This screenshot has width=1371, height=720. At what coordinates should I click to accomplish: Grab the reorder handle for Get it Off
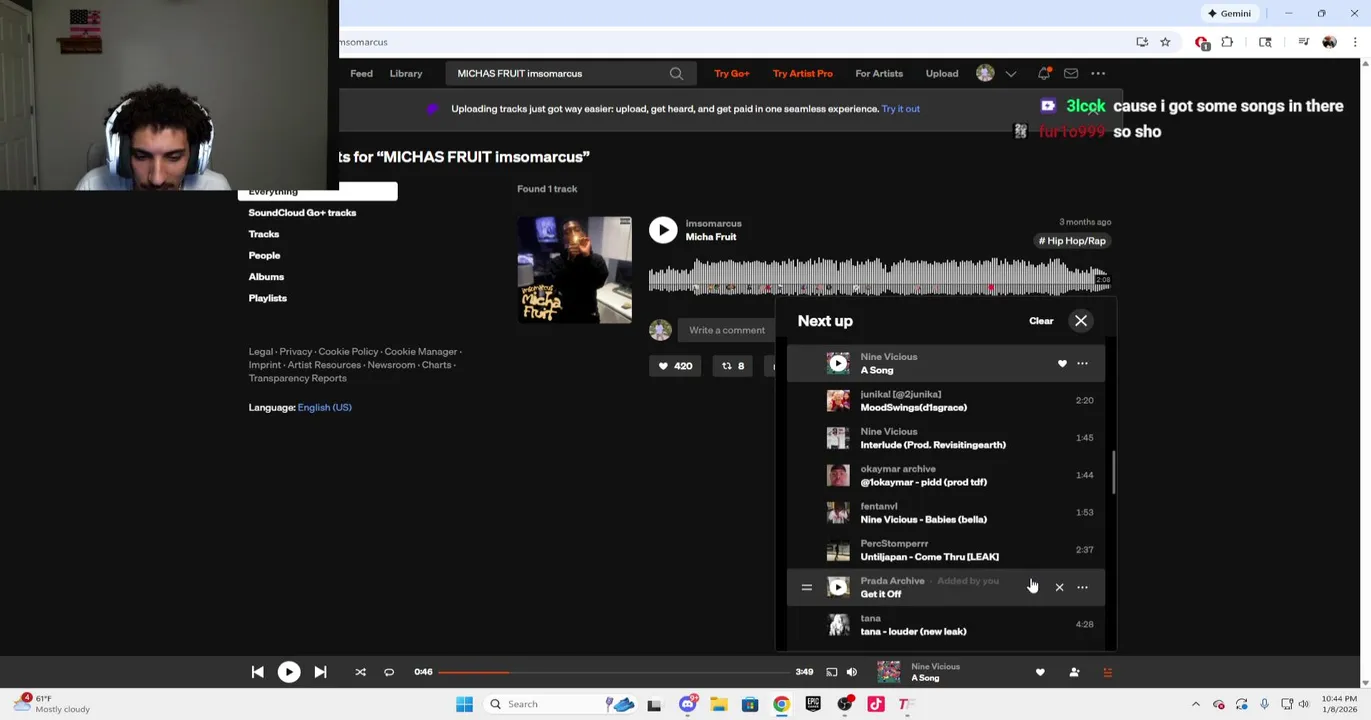coord(806,587)
